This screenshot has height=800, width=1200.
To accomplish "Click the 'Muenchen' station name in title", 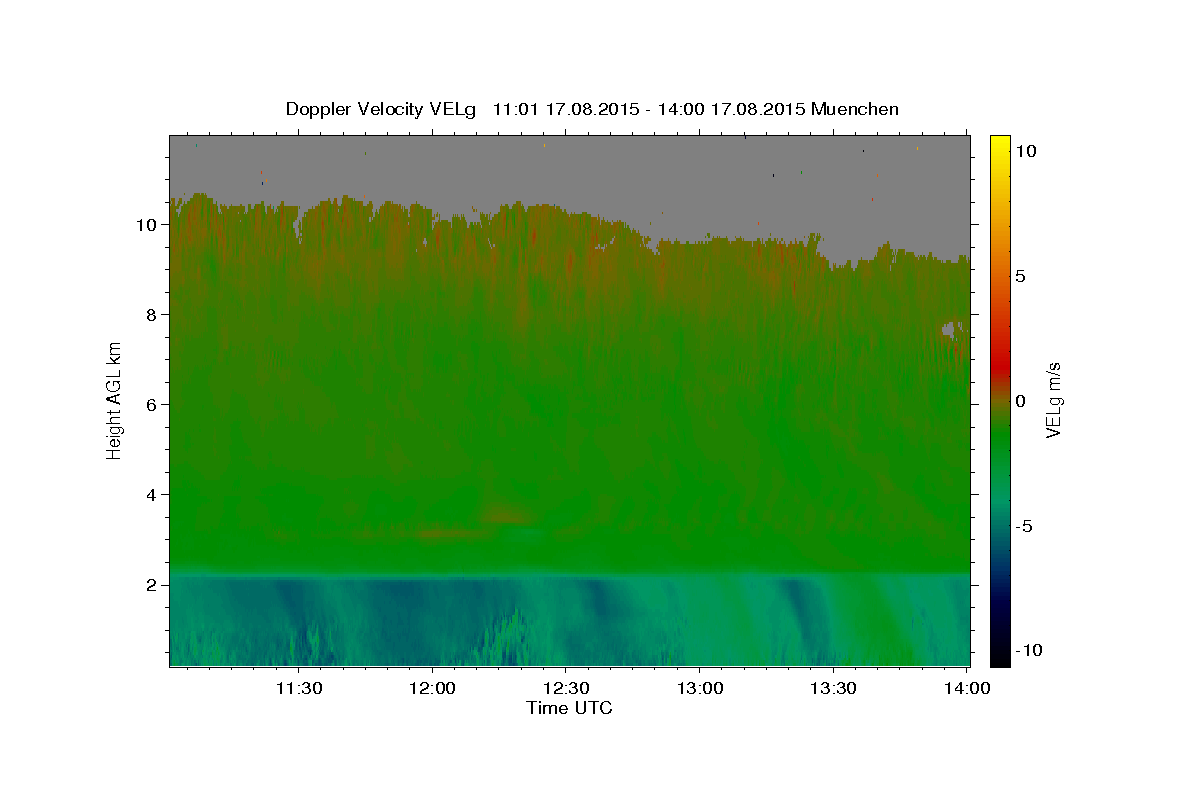I will tap(855, 109).
